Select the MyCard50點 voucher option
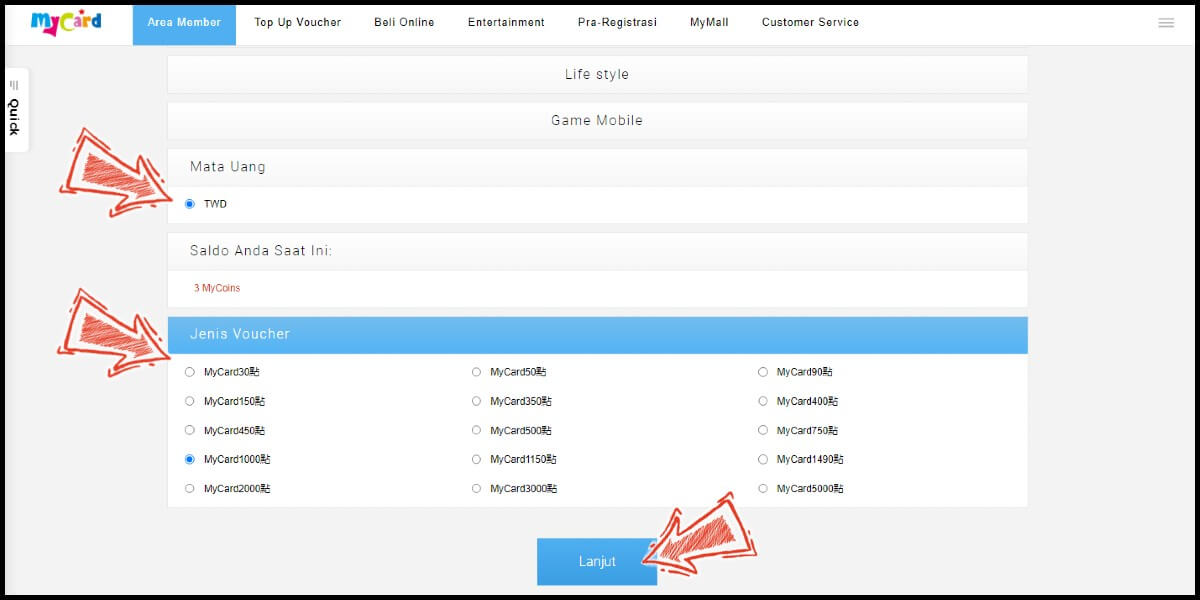Image resolution: width=1200 pixels, height=600 pixels. [x=476, y=372]
